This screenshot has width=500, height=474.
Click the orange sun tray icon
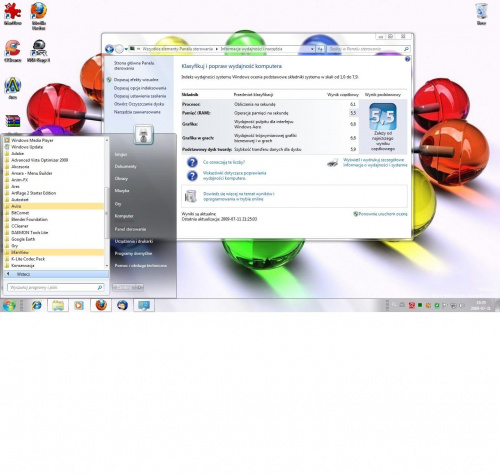tap(428, 305)
